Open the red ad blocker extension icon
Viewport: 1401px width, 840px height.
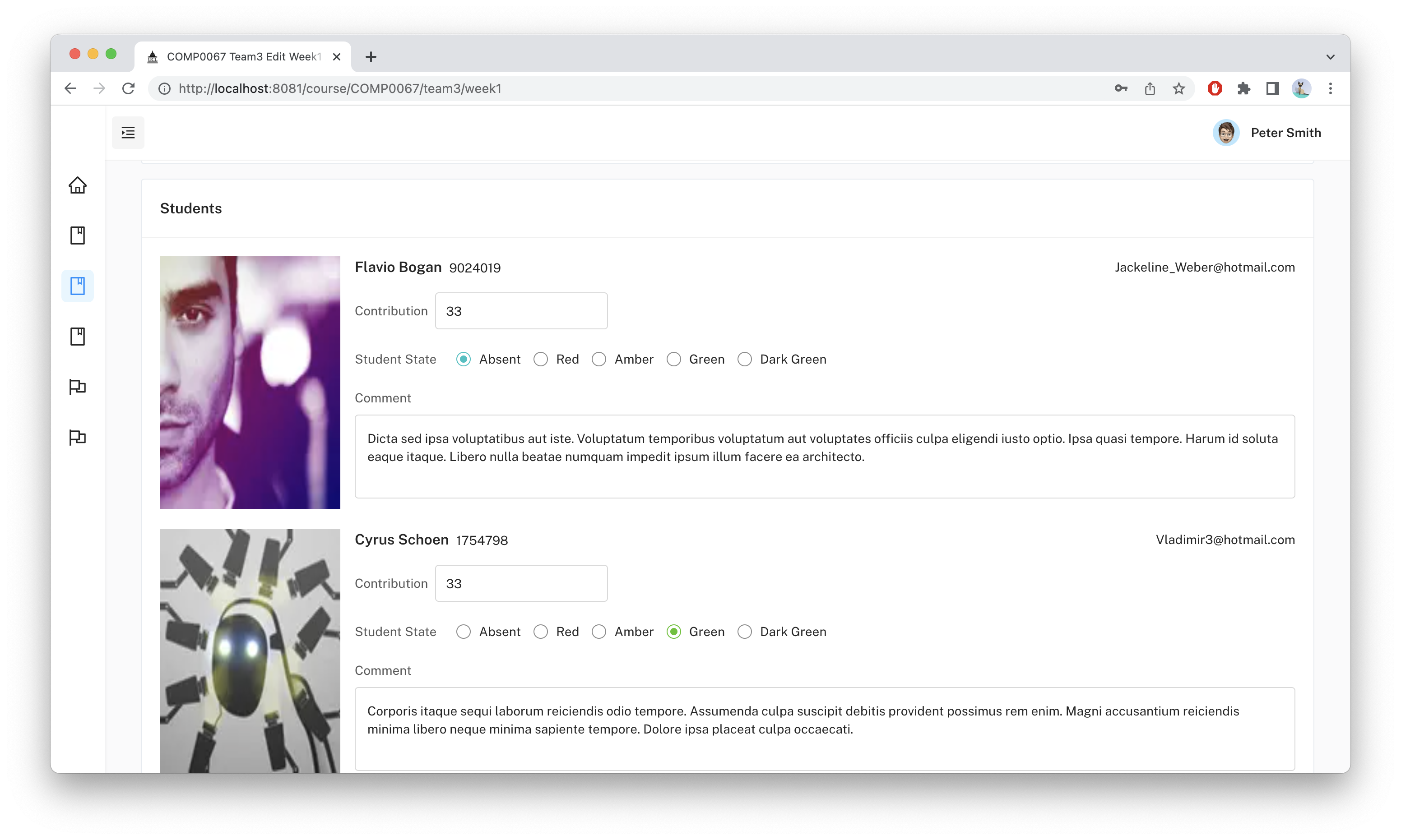[x=1214, y=88]
